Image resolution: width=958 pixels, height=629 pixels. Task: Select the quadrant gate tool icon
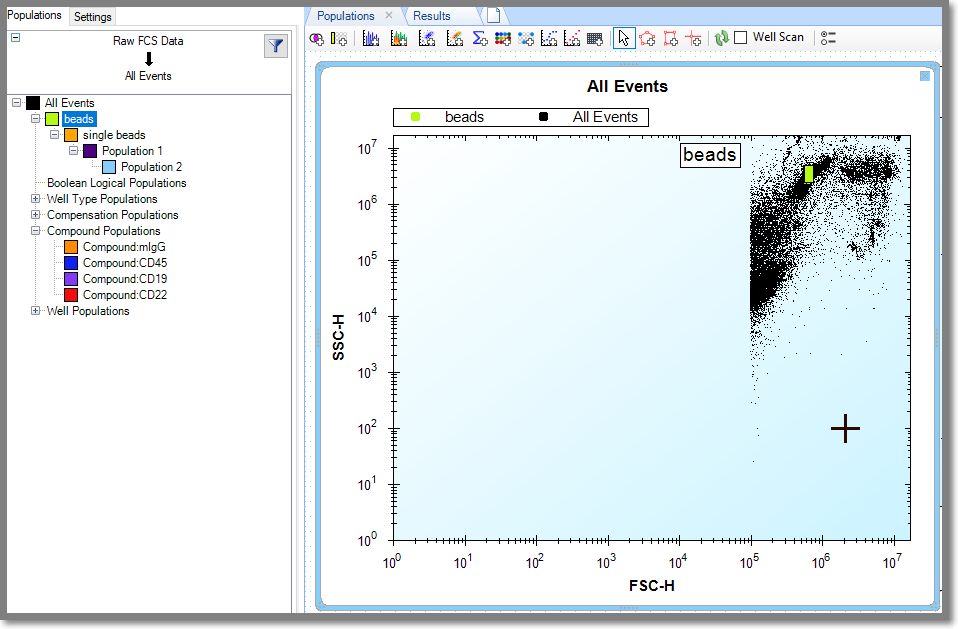click(693, 38)
